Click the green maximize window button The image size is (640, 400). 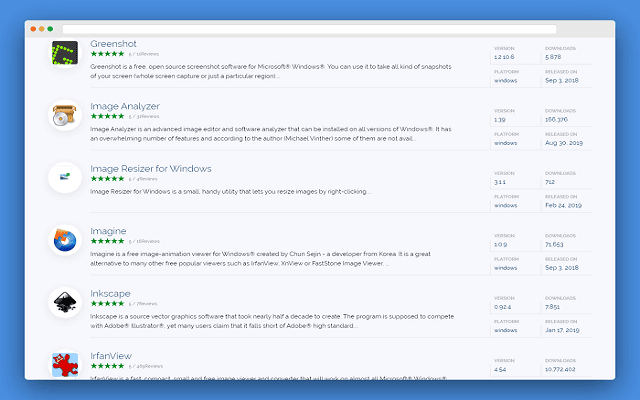tap(52, 29)
